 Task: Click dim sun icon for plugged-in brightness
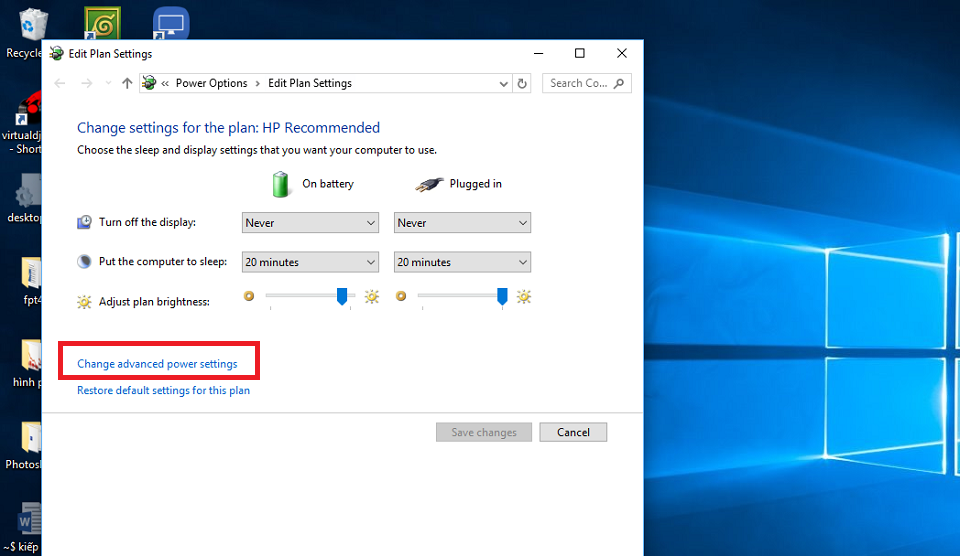click(400, 296)
